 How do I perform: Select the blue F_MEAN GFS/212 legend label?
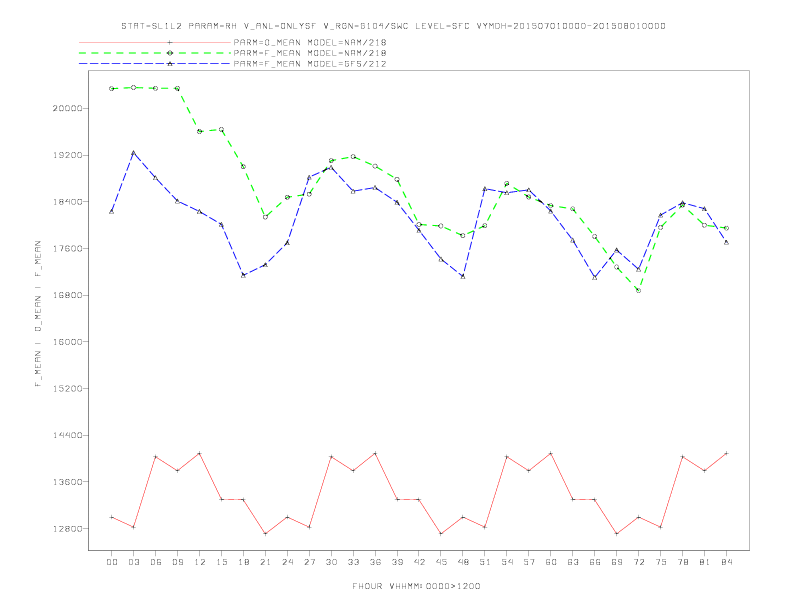pos(310,64)
